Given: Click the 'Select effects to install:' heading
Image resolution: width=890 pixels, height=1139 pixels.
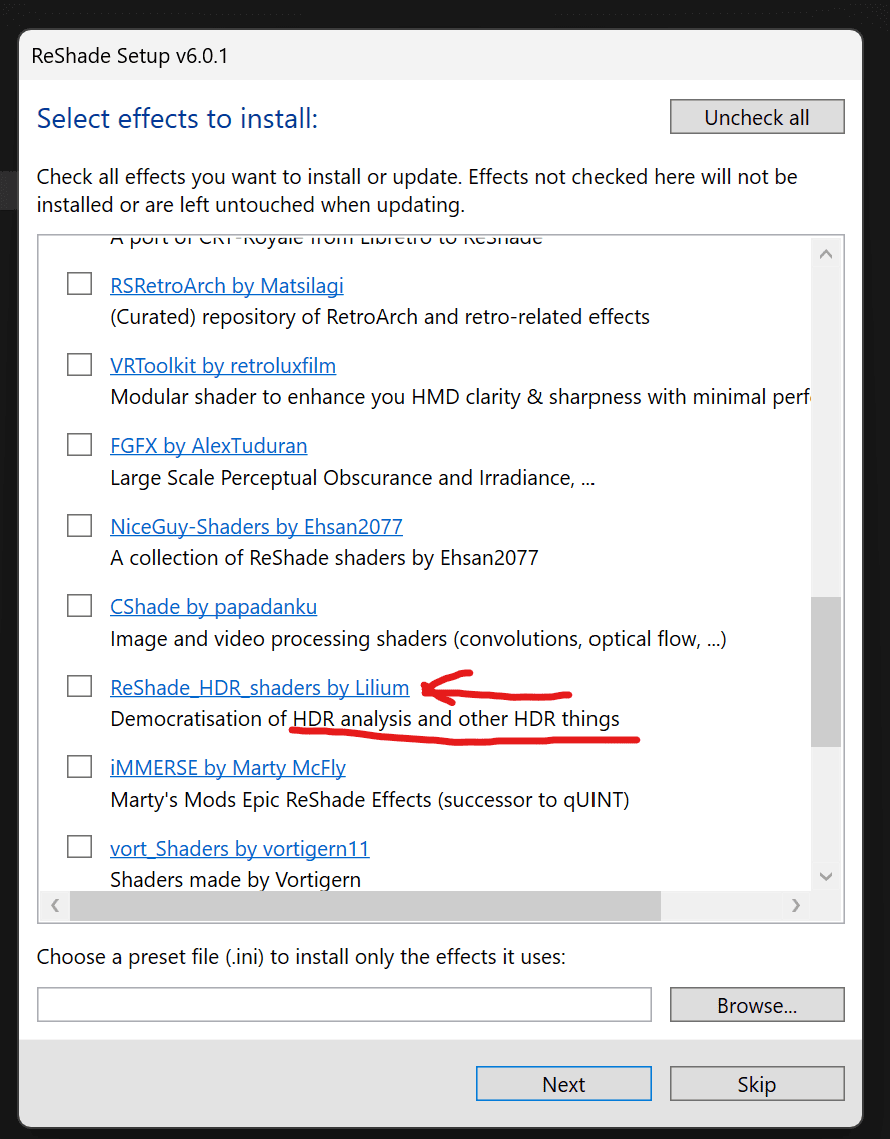Looking at the screenshot, I should tap(178, 118).
